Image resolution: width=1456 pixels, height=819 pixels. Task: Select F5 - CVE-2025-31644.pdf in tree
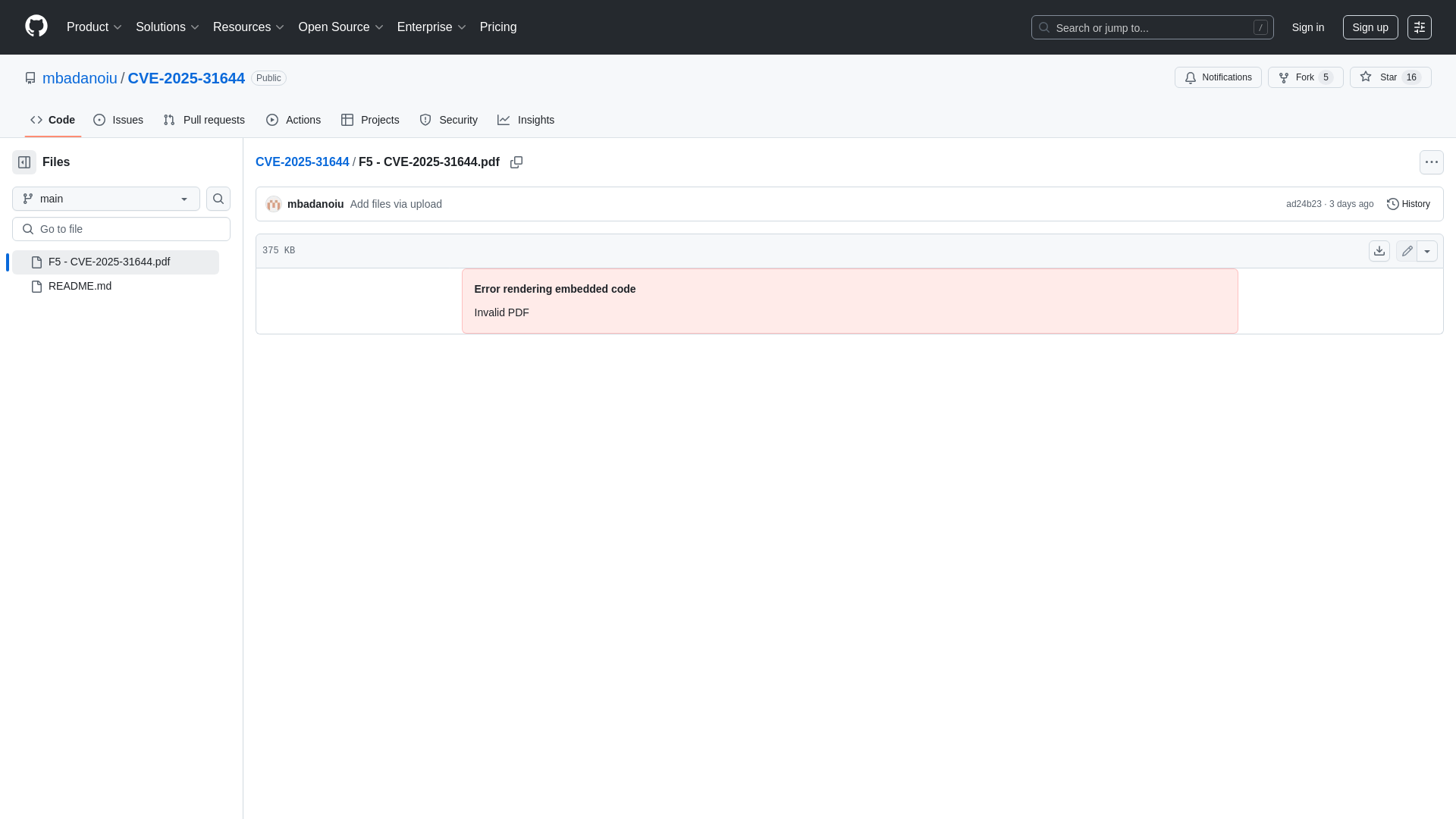tap(115, 262)
